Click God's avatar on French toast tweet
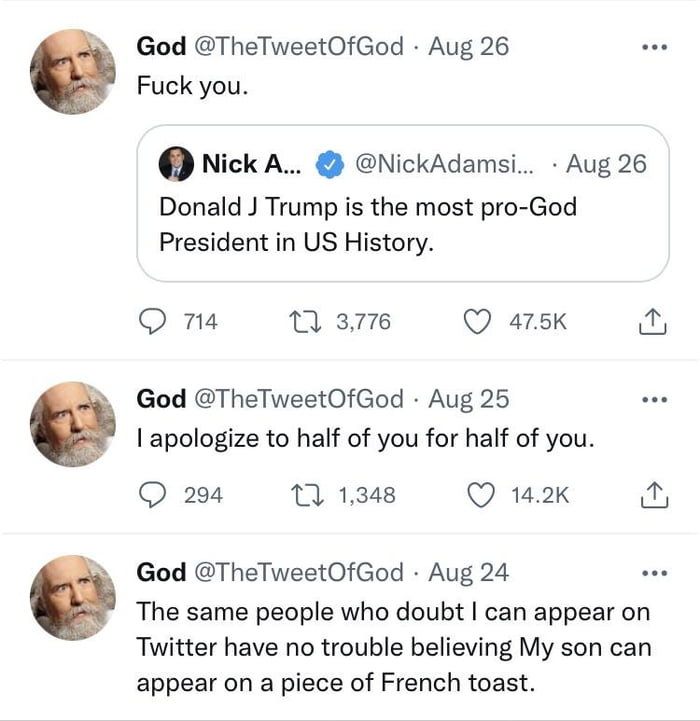The image size is (700, 721). coord(72,597)
